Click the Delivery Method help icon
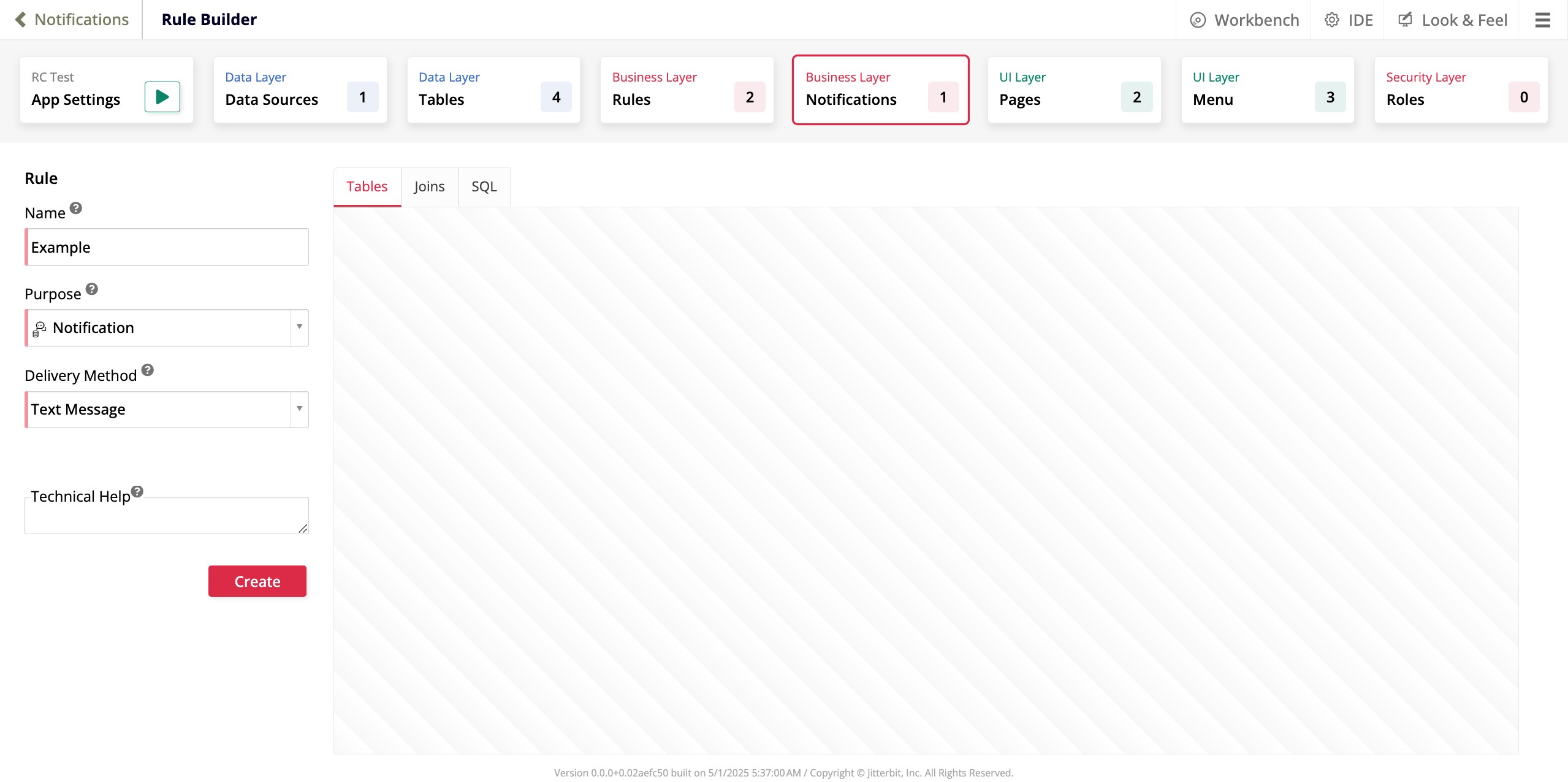 coord(147,370)
